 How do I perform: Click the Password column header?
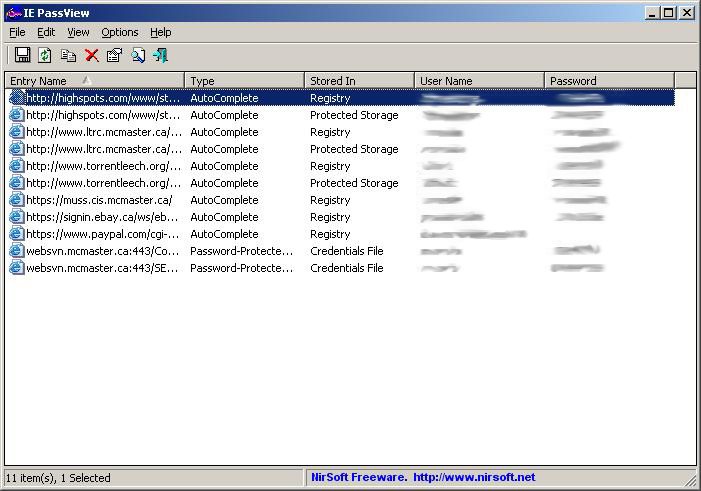click(609, 81)
